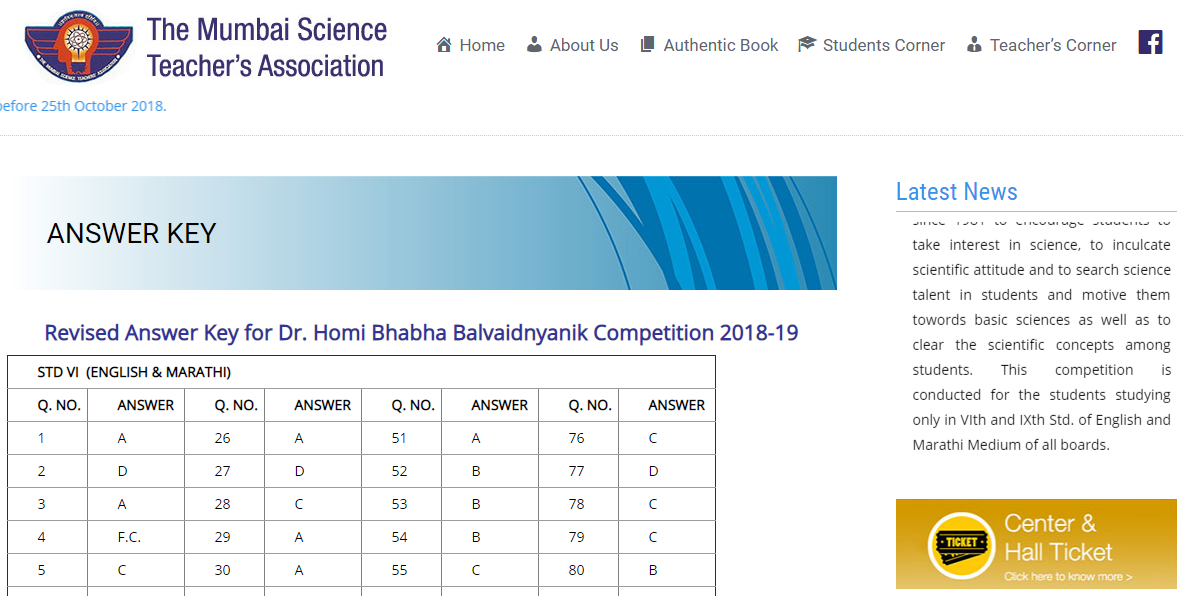
Task: Open the Authentic Book menu item
Action: (720, 45)
